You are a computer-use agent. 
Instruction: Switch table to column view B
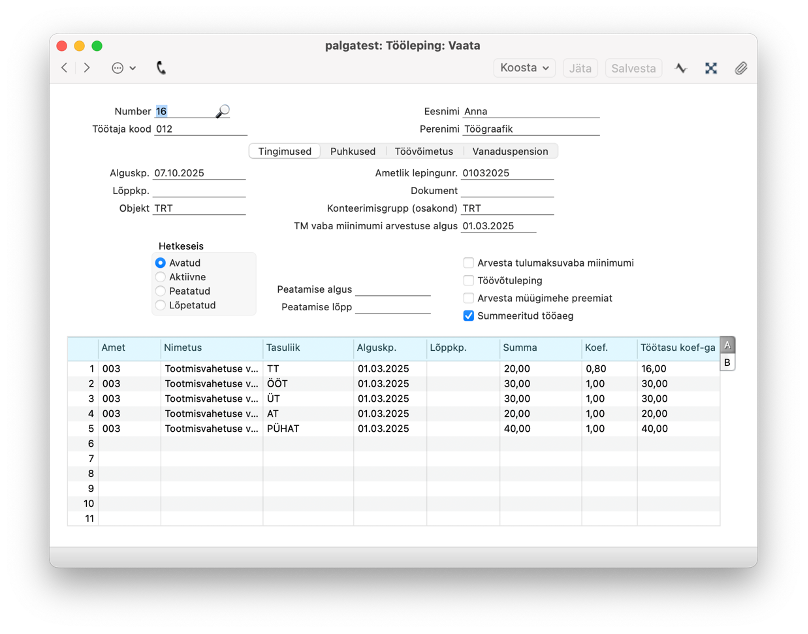tap(727, 362)
